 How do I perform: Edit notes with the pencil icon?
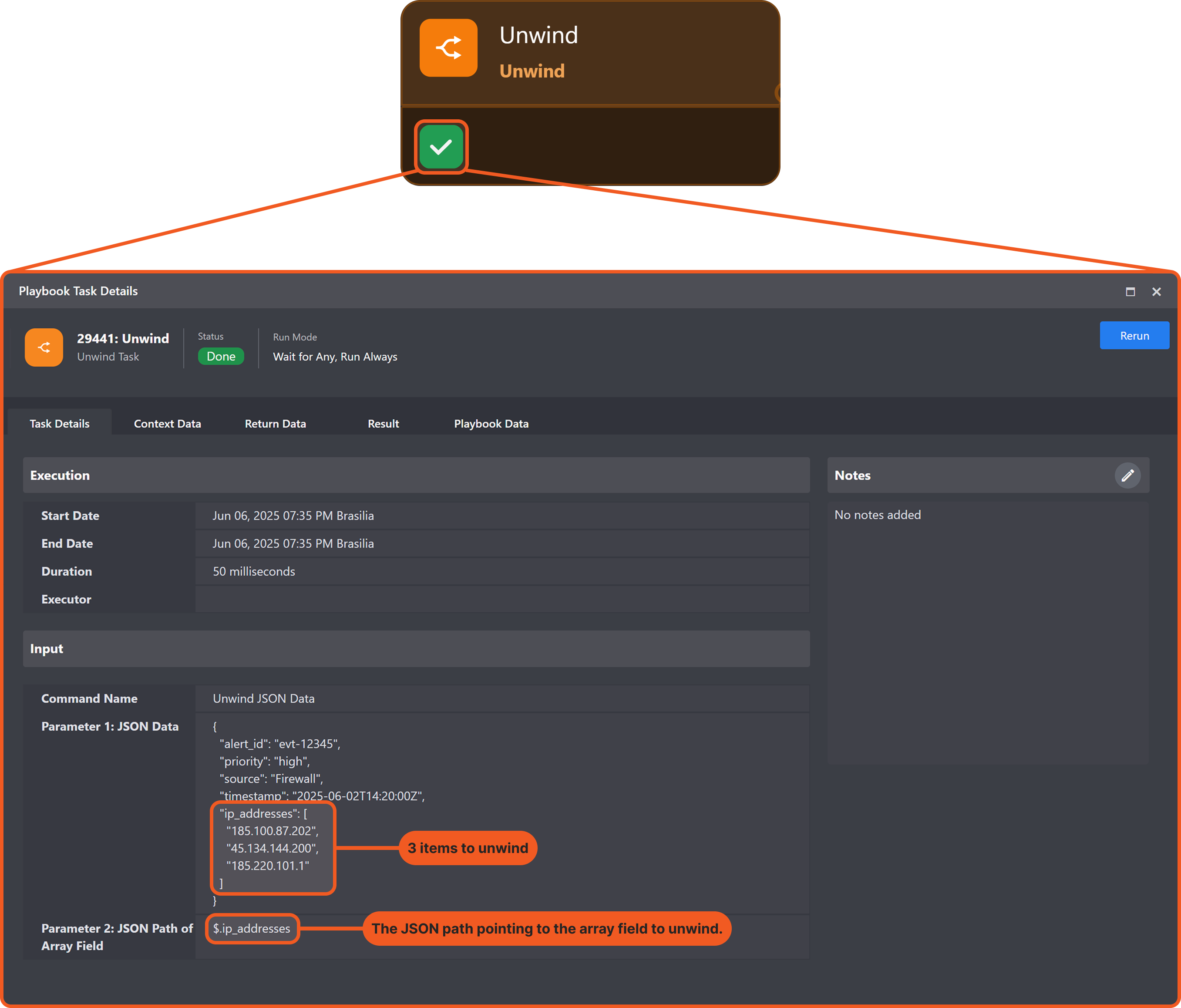pos(1127,475)
